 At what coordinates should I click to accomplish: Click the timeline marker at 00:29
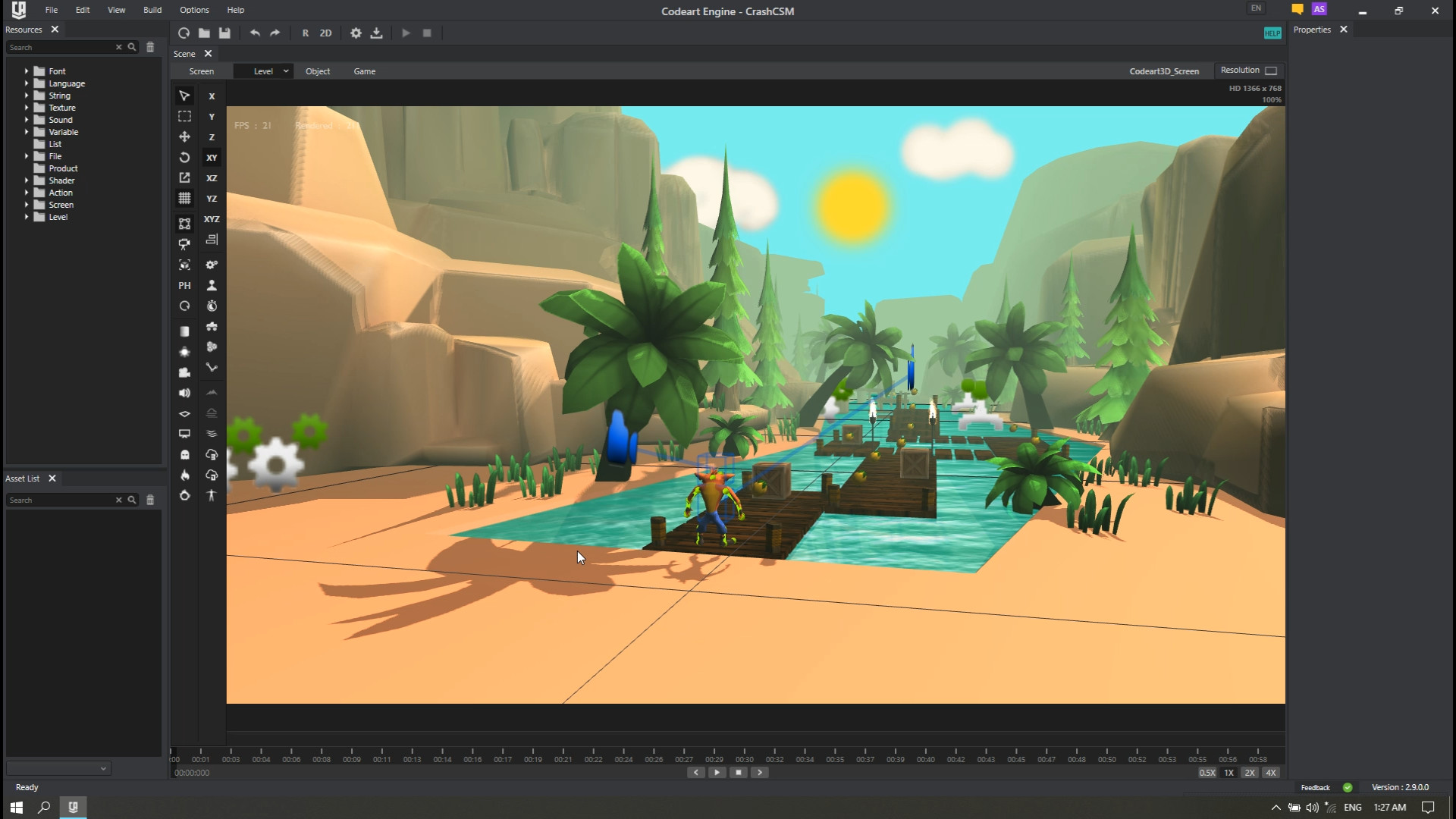pos(714,758)
